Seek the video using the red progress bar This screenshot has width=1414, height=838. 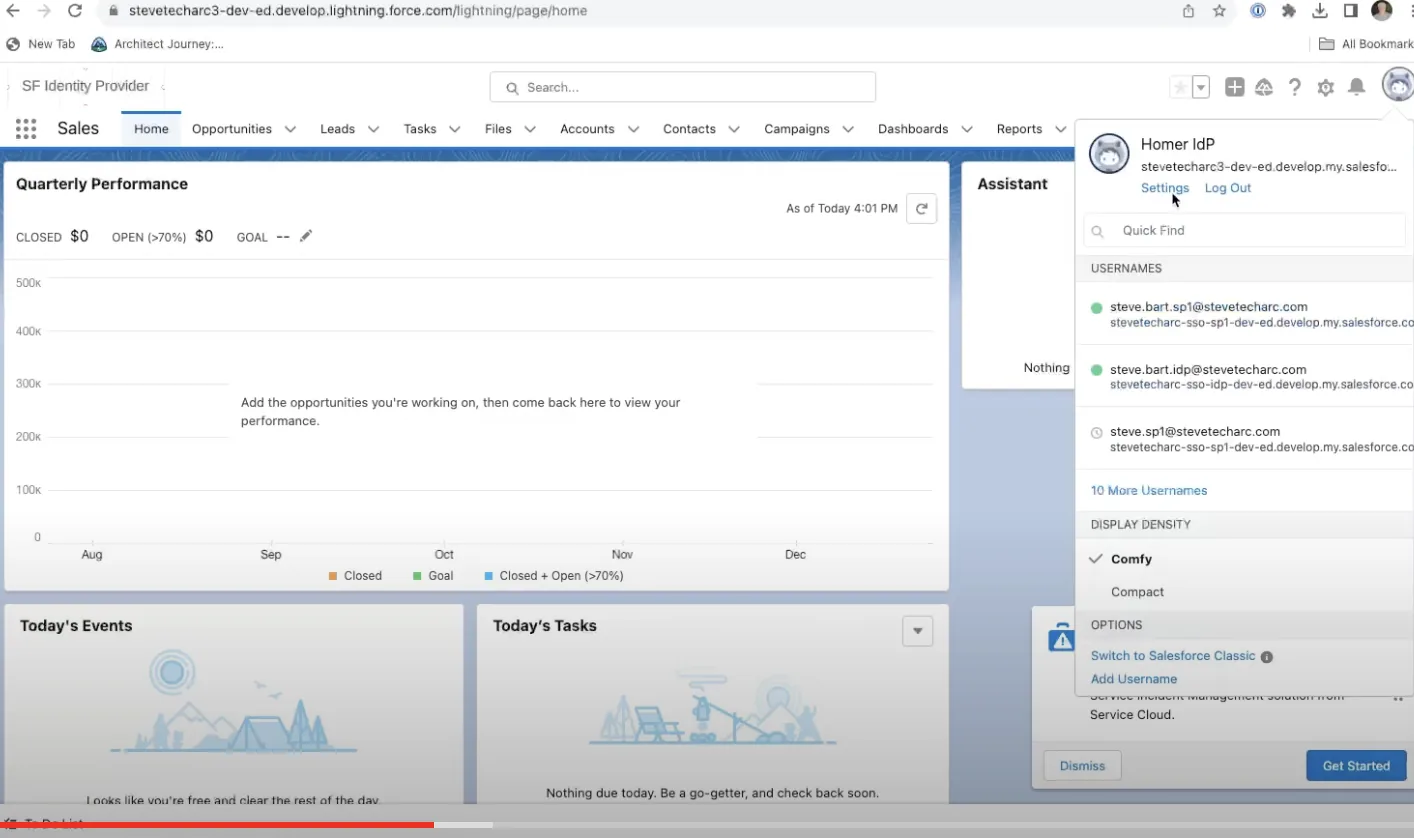click(217, 825)
